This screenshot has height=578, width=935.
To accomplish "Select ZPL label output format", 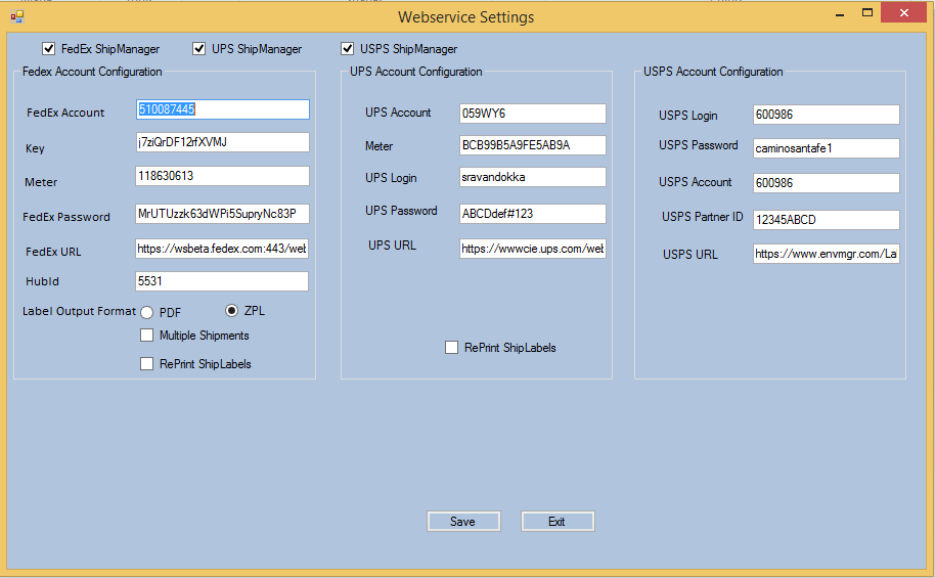I will pyautogui.click(x=231, y=310).
